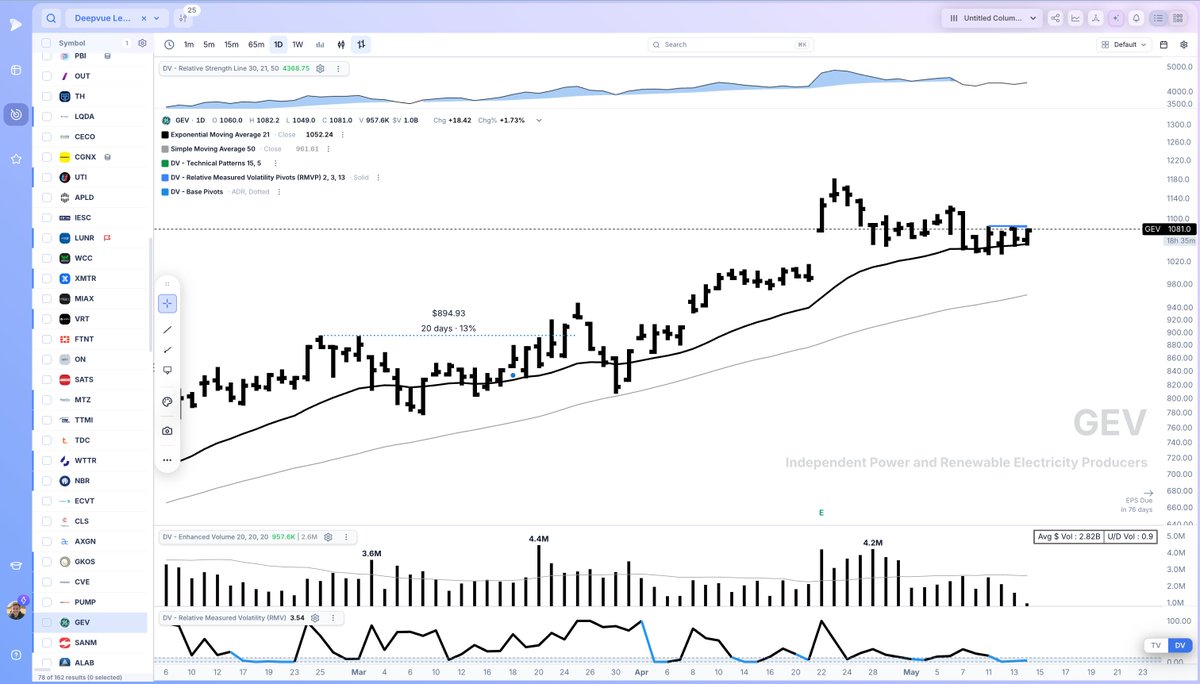This screenshot has width=1200, height=684.
Task: Switch to list view layout
Action: coord(1158,17)
